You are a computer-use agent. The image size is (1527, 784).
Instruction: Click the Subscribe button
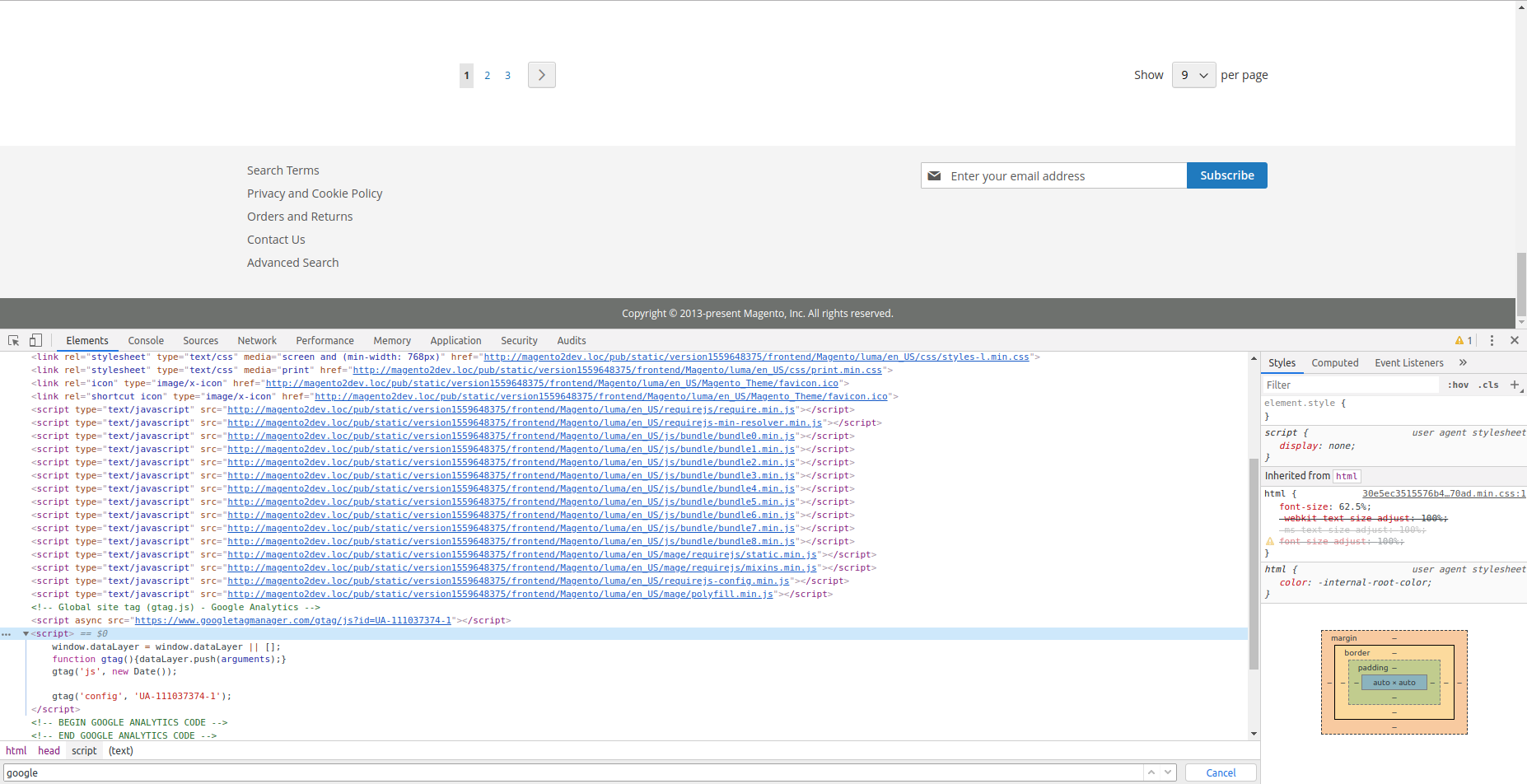[1226, 175]
